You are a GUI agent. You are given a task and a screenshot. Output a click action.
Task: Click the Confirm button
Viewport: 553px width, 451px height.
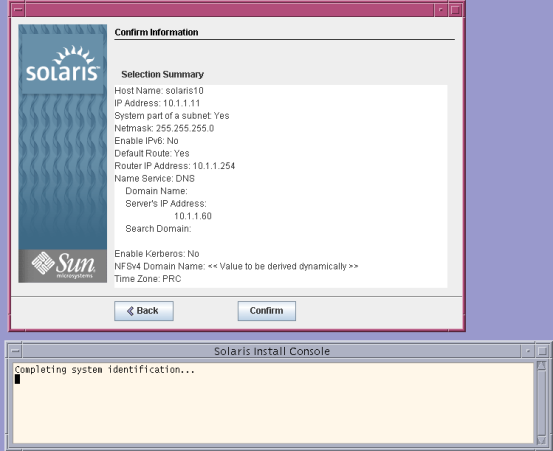tap(267, 311)
